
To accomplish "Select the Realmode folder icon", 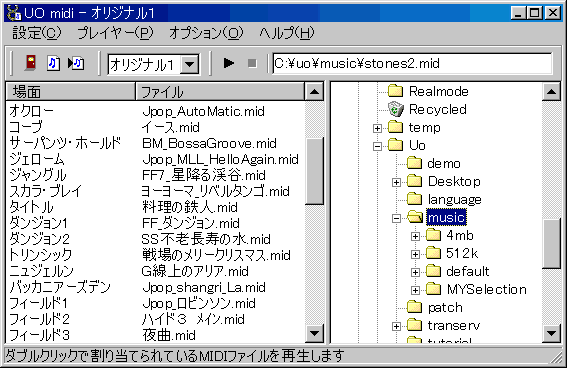I will 395,91.
